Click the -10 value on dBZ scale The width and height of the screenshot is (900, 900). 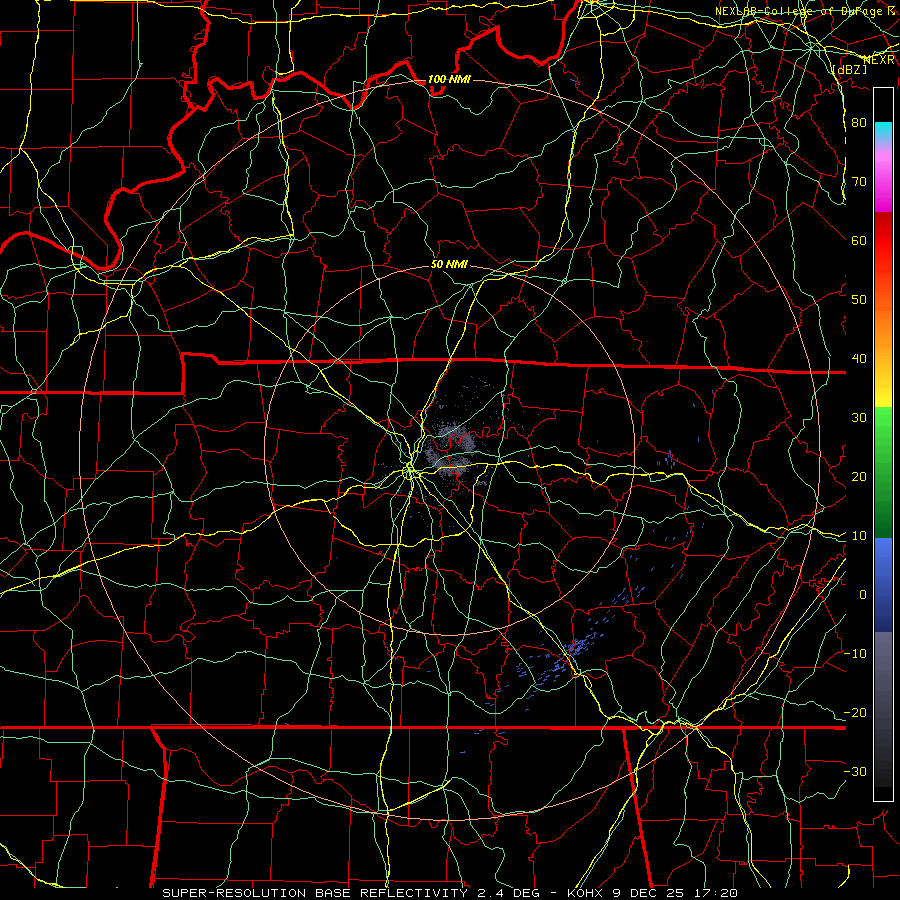pos(855,654)
